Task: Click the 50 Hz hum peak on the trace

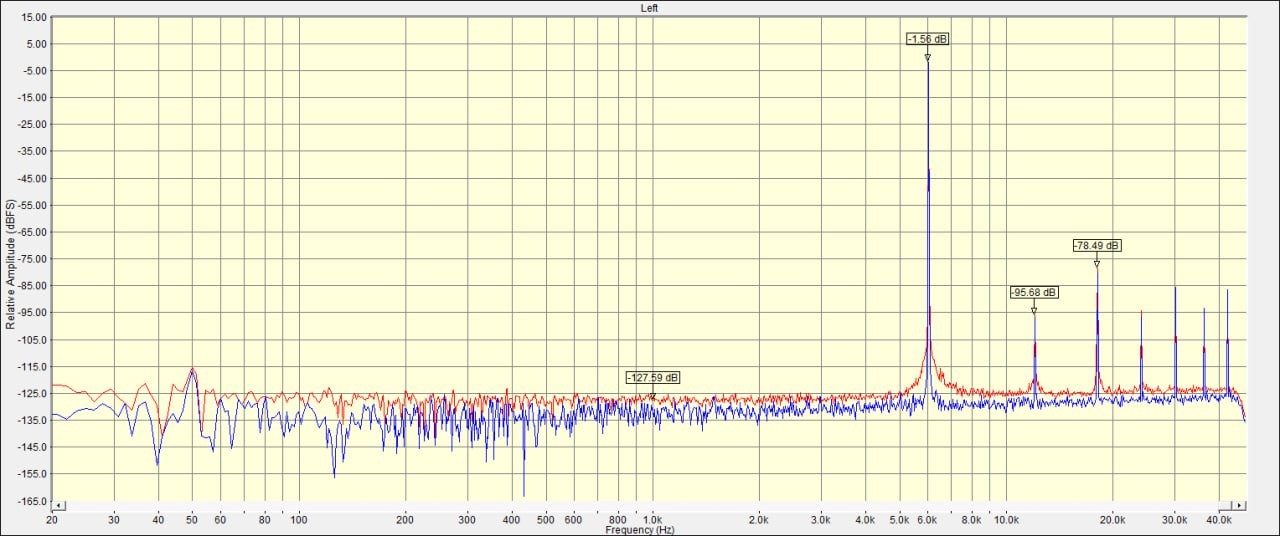Action: pos(192,370)
